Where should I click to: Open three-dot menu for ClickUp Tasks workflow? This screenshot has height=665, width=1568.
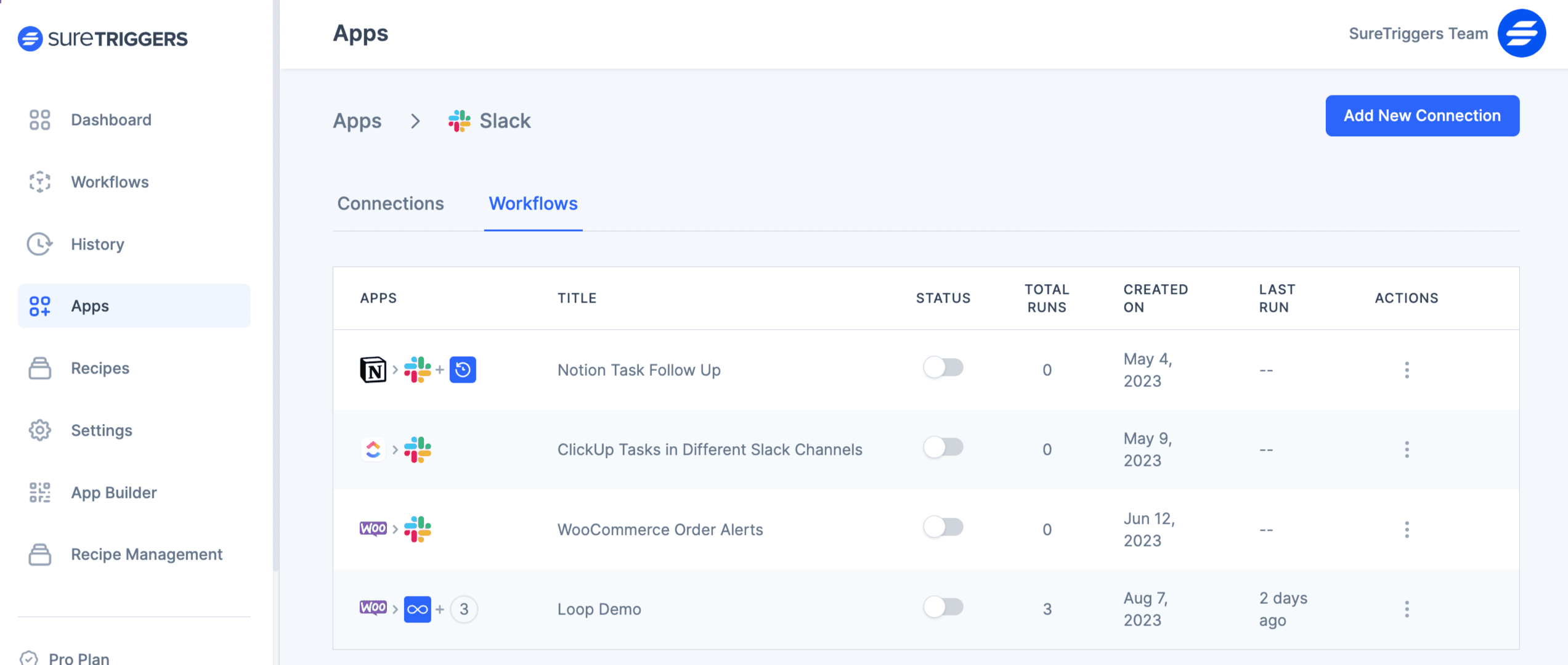(x=1407, y=449)
